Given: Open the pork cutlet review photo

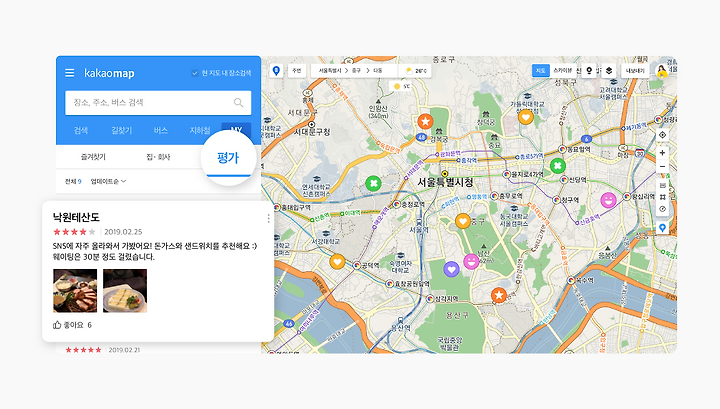Looking at the screenshot, I should (x=75, y=291).
